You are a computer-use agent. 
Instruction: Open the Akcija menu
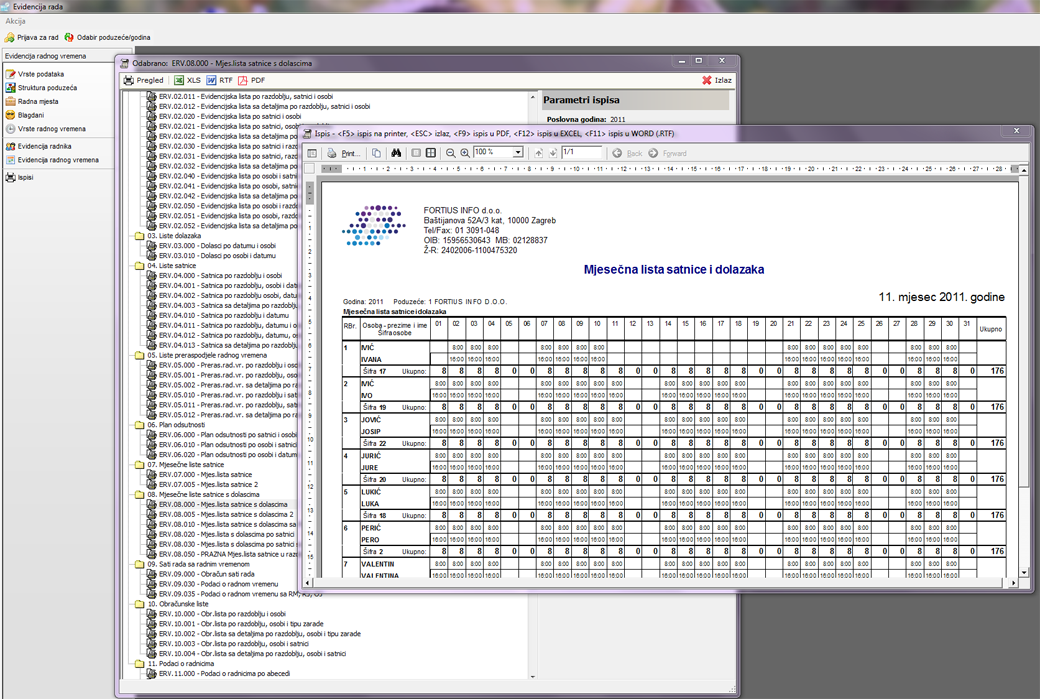[x=15, y=21]
